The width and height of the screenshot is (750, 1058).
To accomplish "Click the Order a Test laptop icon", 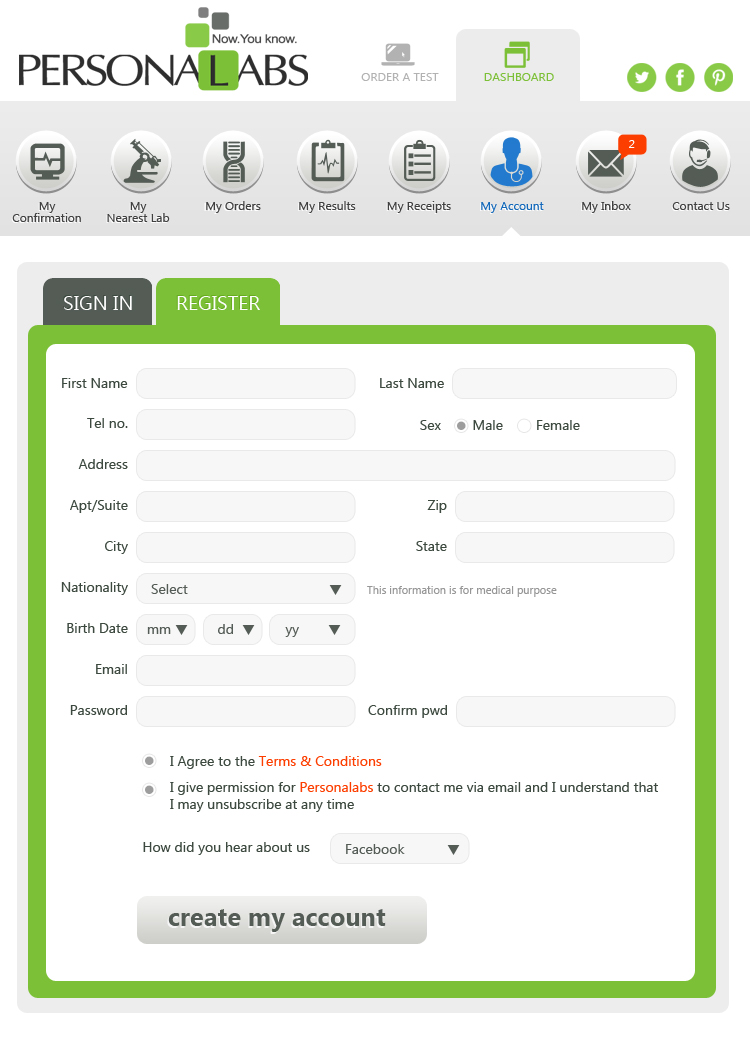I will point(398,54).
